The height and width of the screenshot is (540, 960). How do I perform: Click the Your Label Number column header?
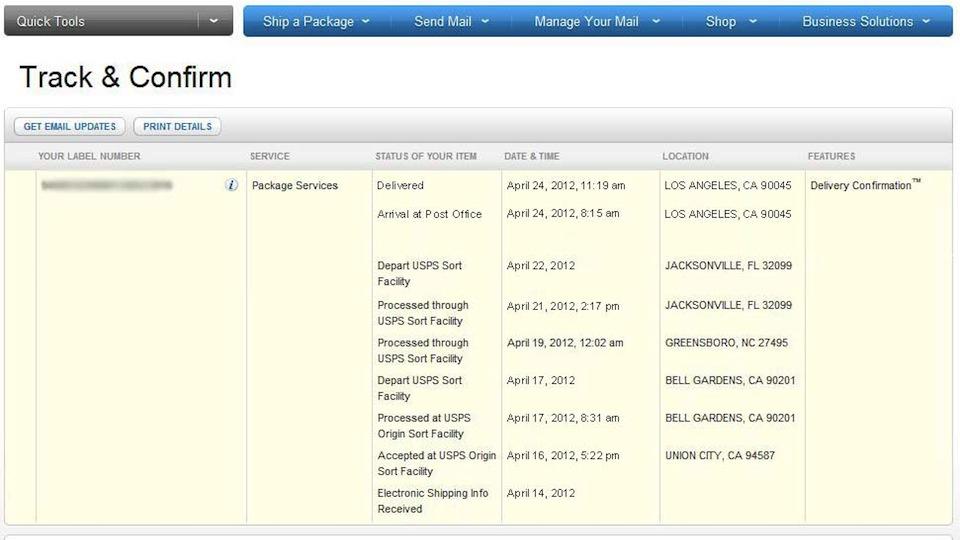pos(89,156)
